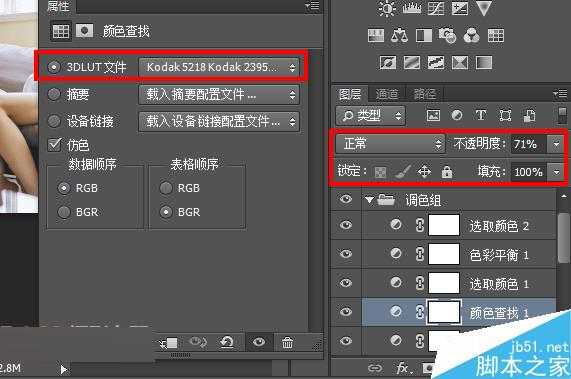Switch to the 图层 tab

point(350,94)
